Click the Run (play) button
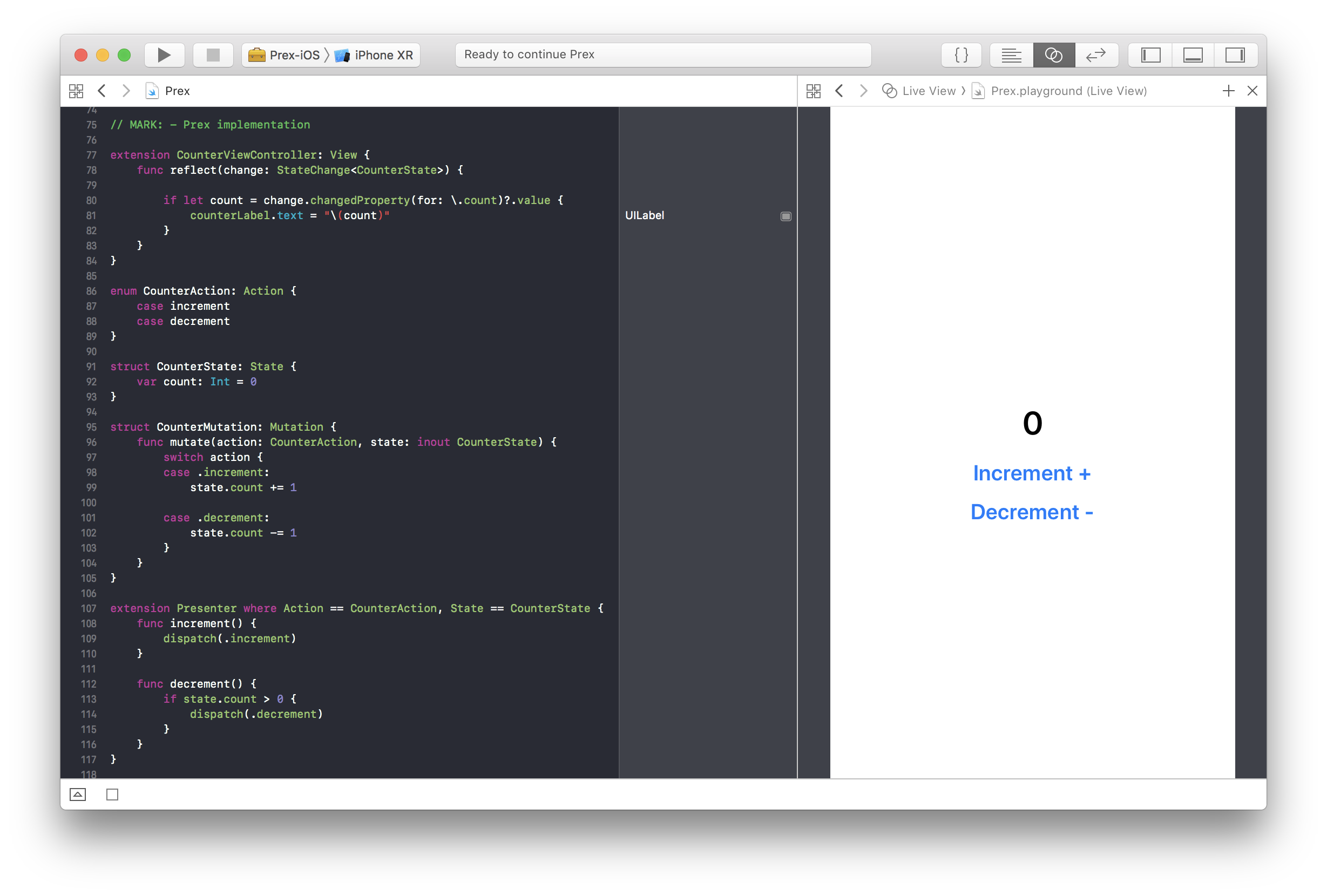The width and height of the screenshot is (1327, 896). point(164,55)
